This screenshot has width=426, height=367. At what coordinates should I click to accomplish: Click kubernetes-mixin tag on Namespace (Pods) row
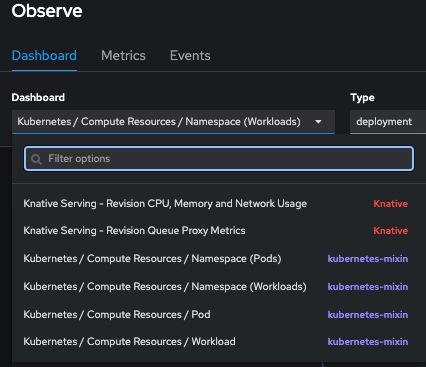[368, 259]
